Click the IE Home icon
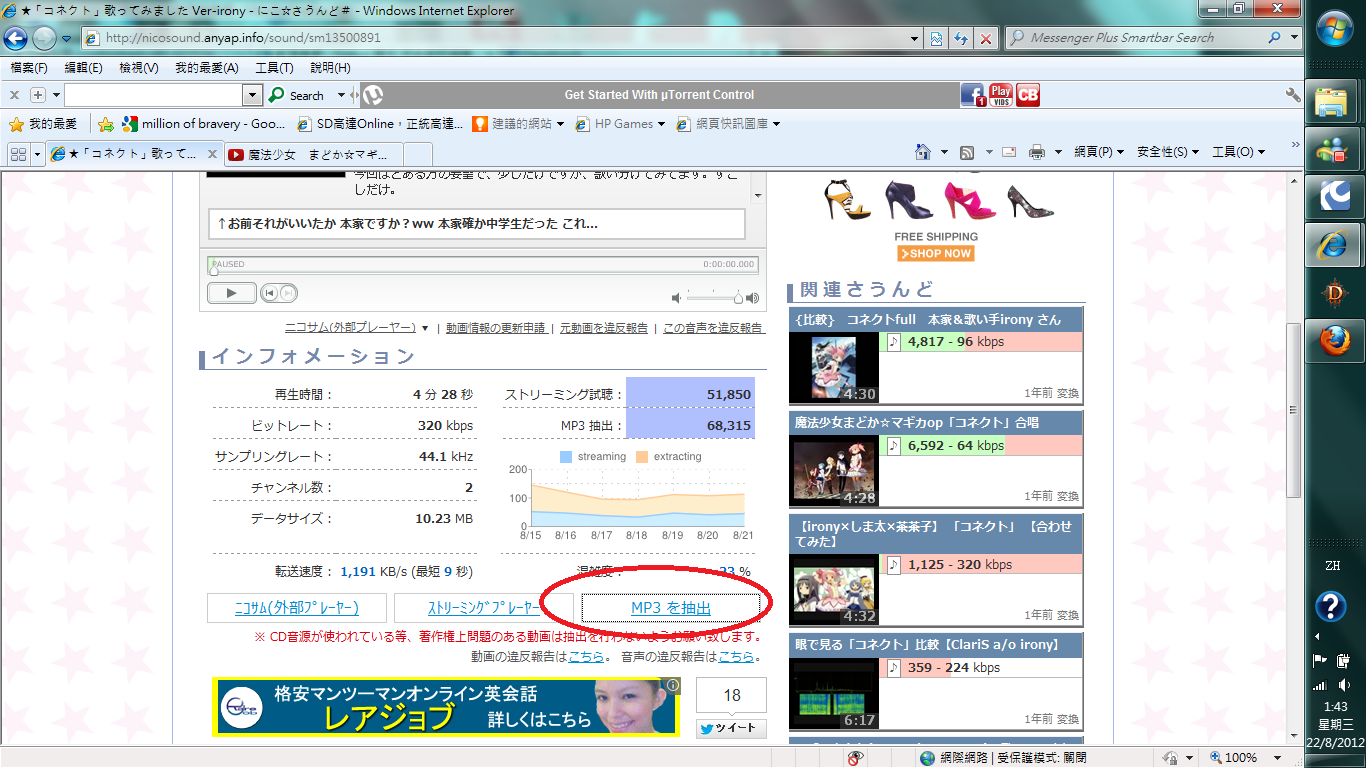The width and height of the screenshot is (1366, 768). 923,152
